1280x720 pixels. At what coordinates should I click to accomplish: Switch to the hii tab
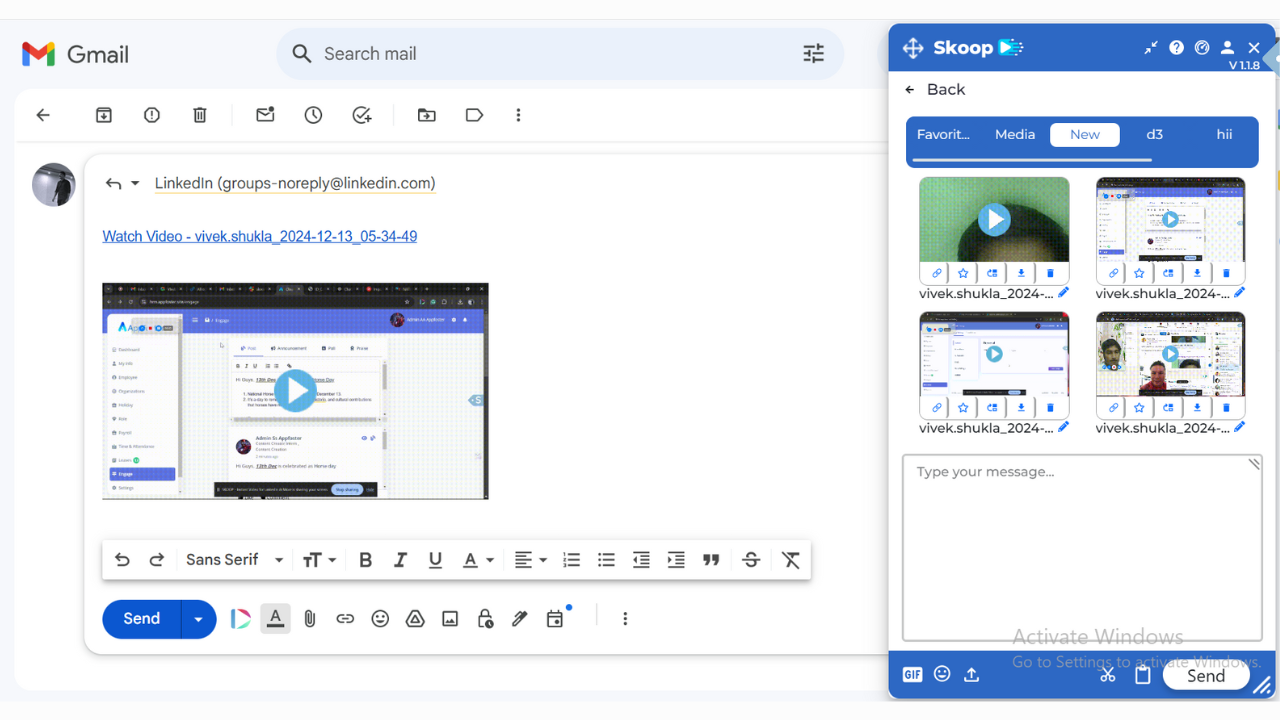coord(1224,134)
